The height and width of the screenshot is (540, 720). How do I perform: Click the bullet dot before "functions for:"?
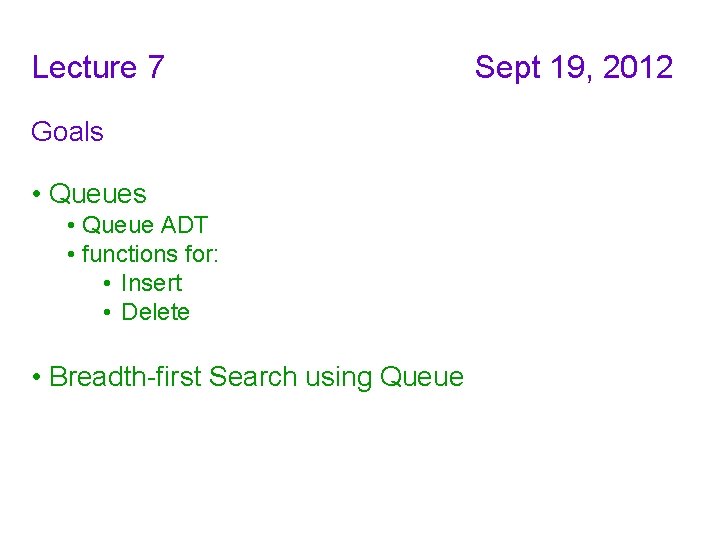[71, 254]
